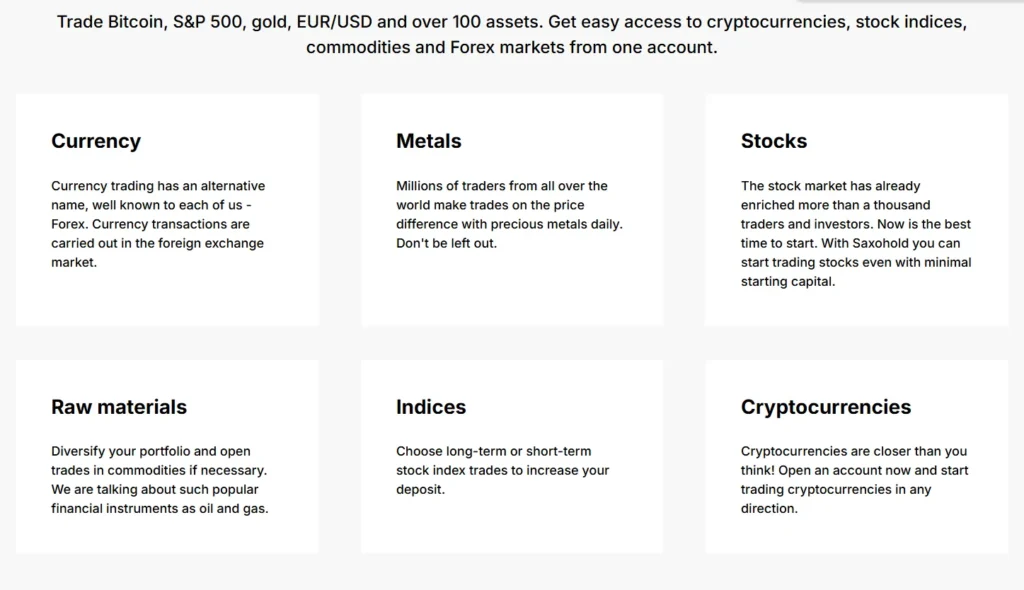Click the stock index trades description

(502, 470)
